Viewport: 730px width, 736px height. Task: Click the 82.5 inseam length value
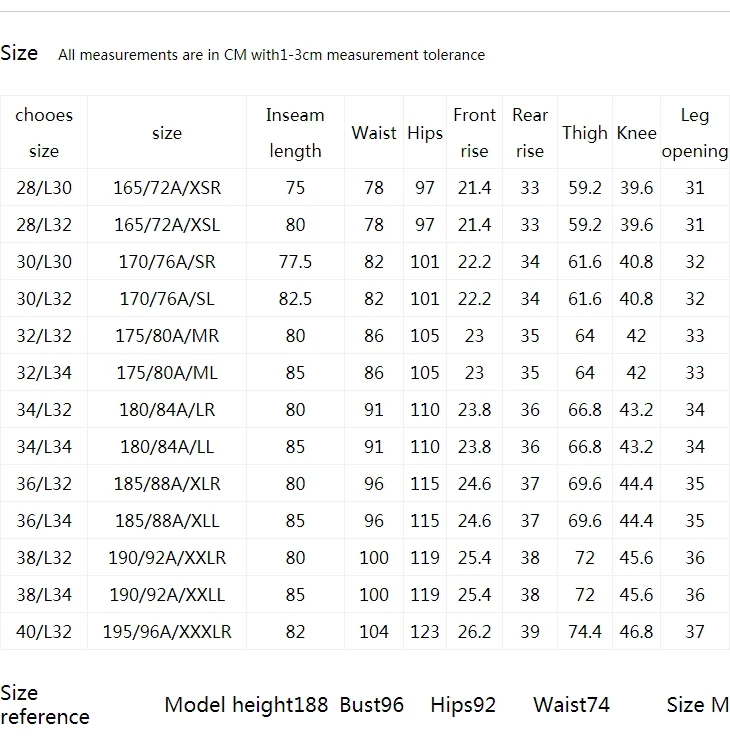[295, 299]
